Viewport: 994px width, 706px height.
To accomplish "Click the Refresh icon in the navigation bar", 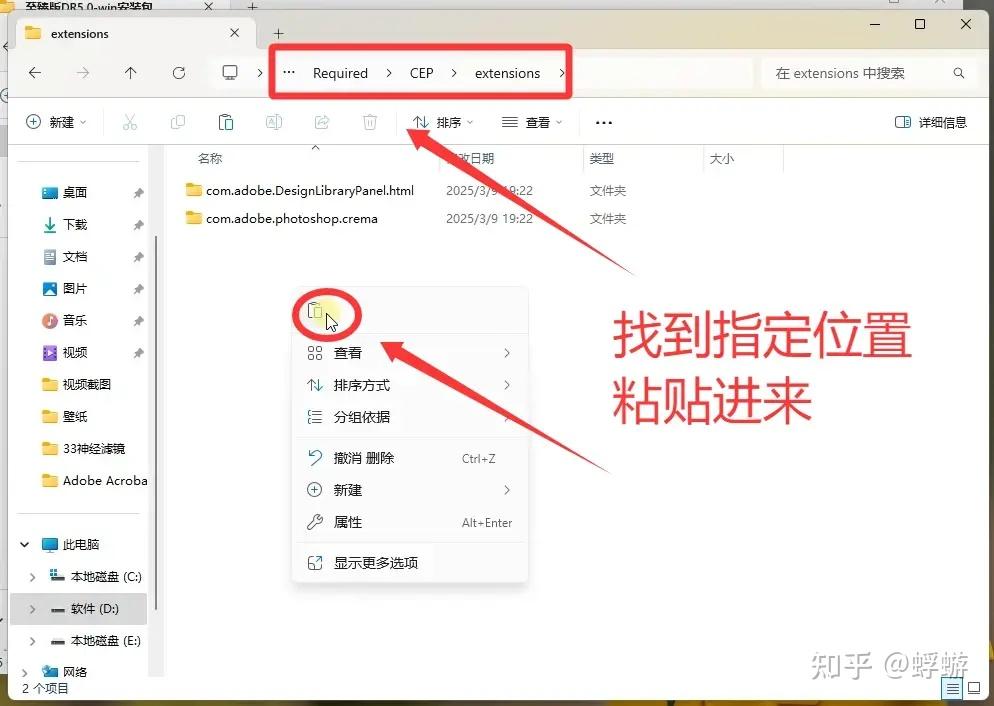I will pyautogui.click(x=179, y=72).
